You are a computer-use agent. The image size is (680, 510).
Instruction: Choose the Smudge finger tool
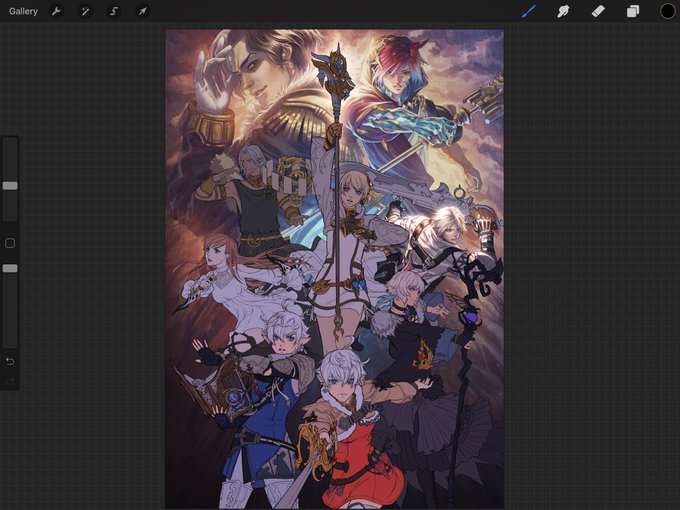tap(563, 11)
